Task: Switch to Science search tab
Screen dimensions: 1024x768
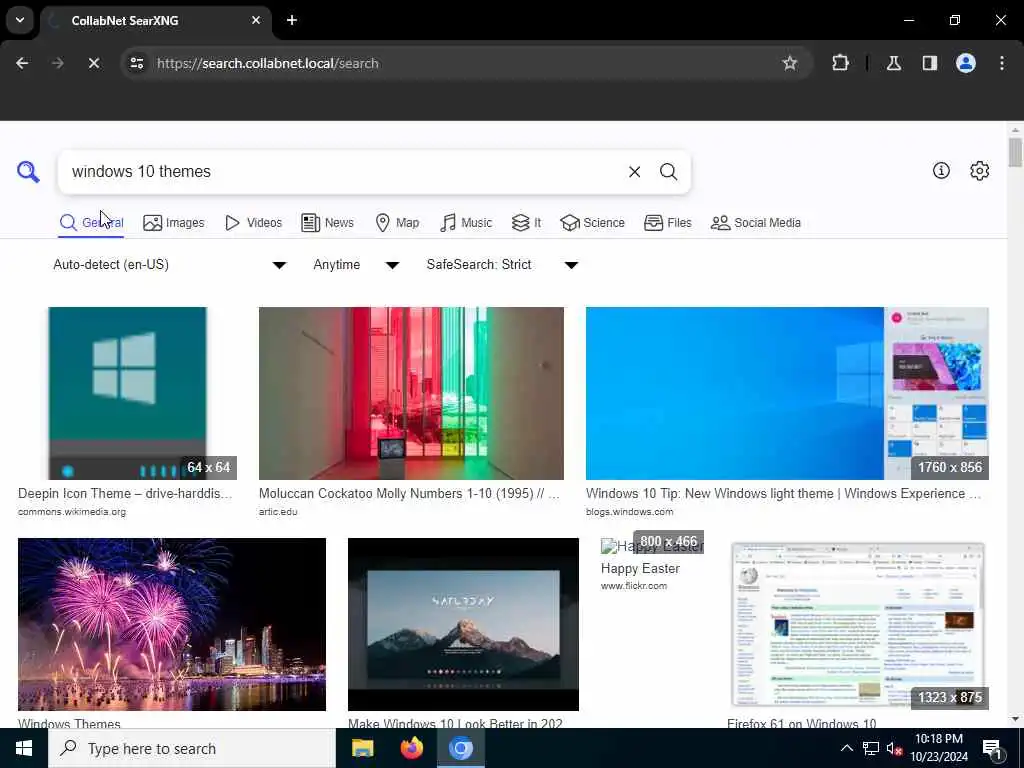Action: coord(592,223)
